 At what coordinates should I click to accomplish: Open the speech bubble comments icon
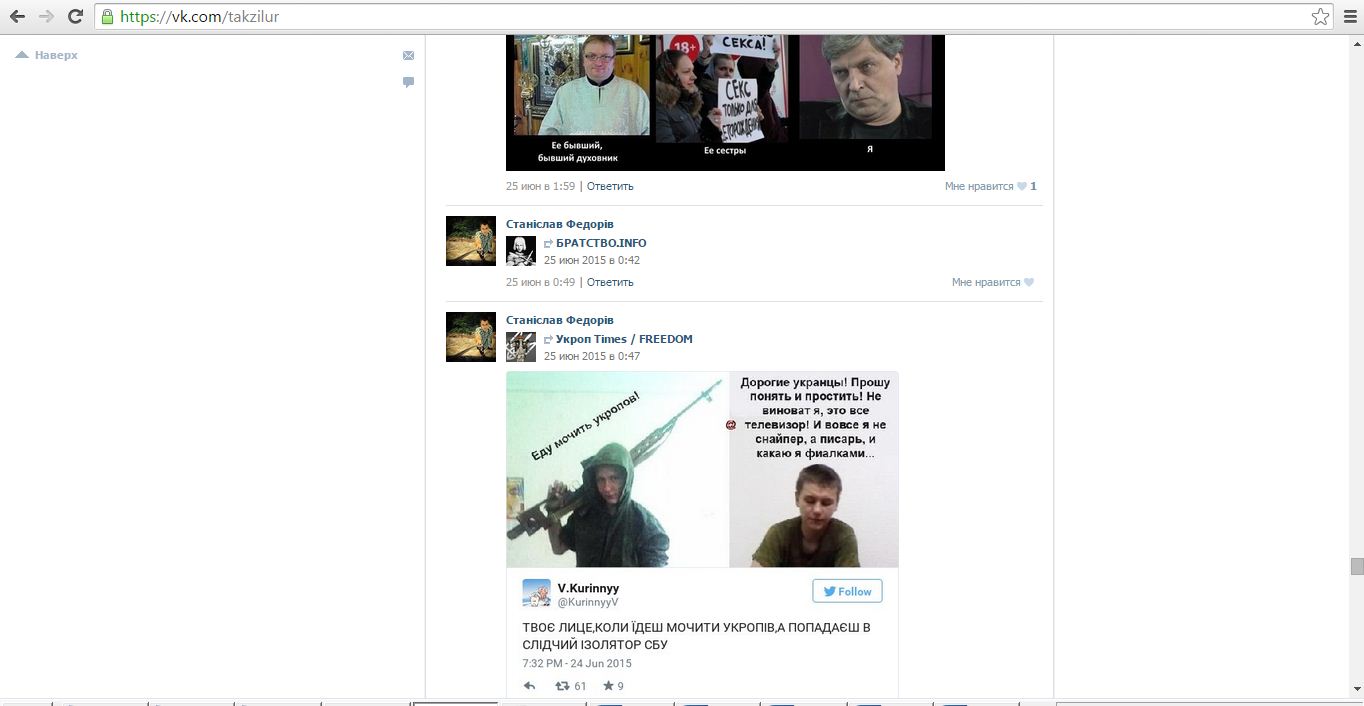(408, 82)
